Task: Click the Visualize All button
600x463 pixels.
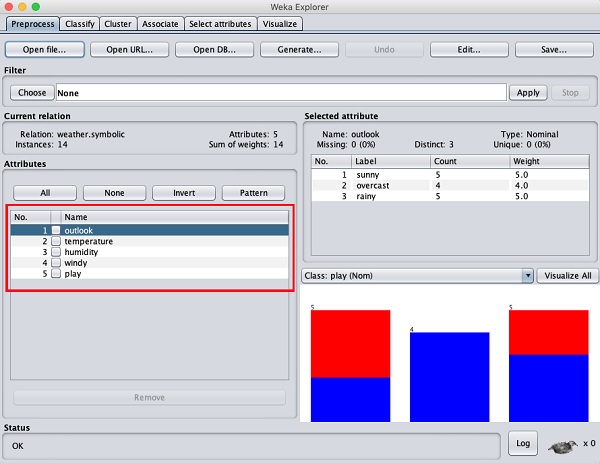Action: coord(566,275)
